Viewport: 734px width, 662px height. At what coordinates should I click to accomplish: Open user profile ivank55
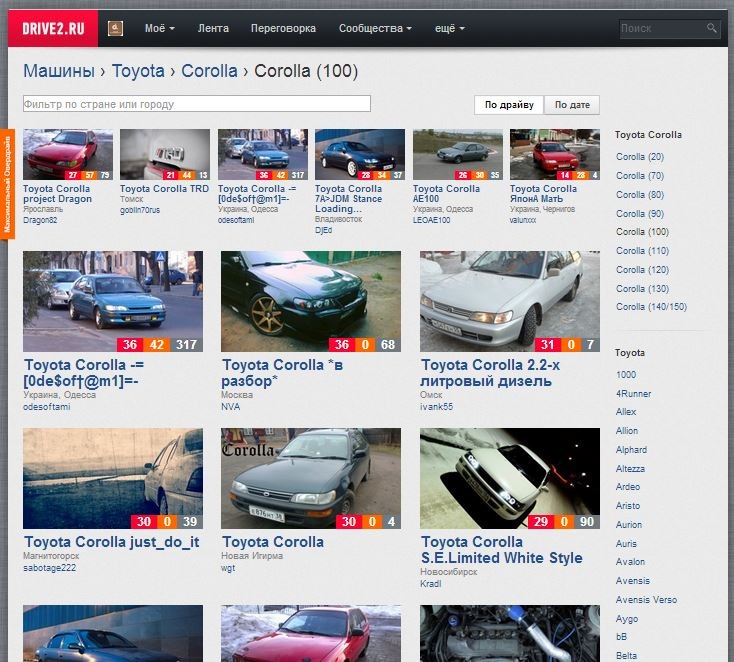tap(436, 407)
